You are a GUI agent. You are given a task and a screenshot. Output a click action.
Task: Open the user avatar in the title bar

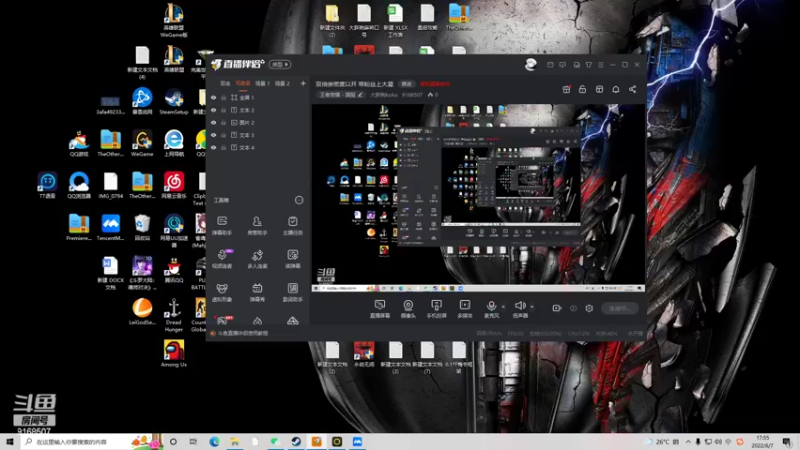pyautogui.click(x=531, y=64)
